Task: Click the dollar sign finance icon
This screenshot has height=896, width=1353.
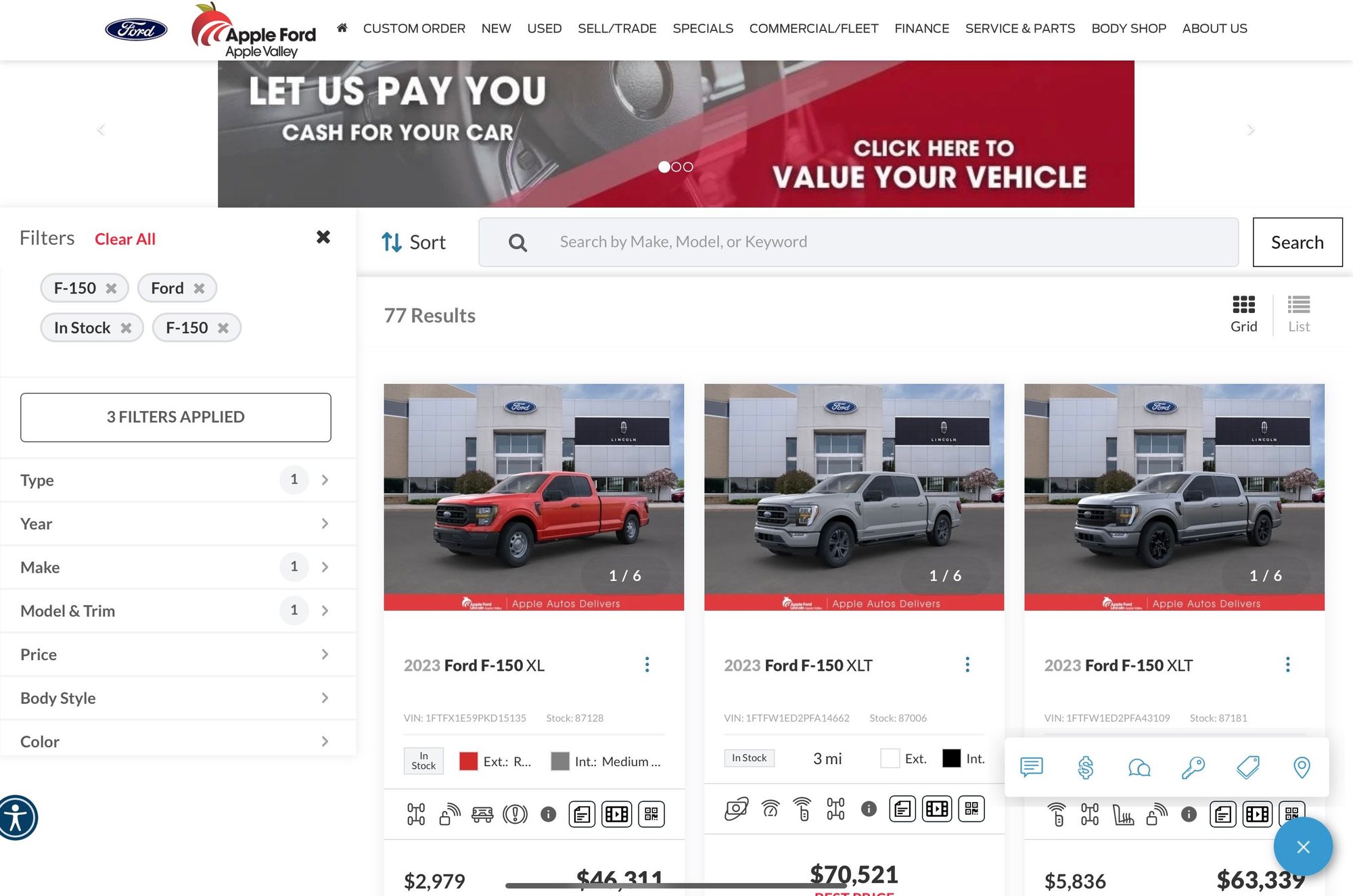Action: [x=1085, y=768]
